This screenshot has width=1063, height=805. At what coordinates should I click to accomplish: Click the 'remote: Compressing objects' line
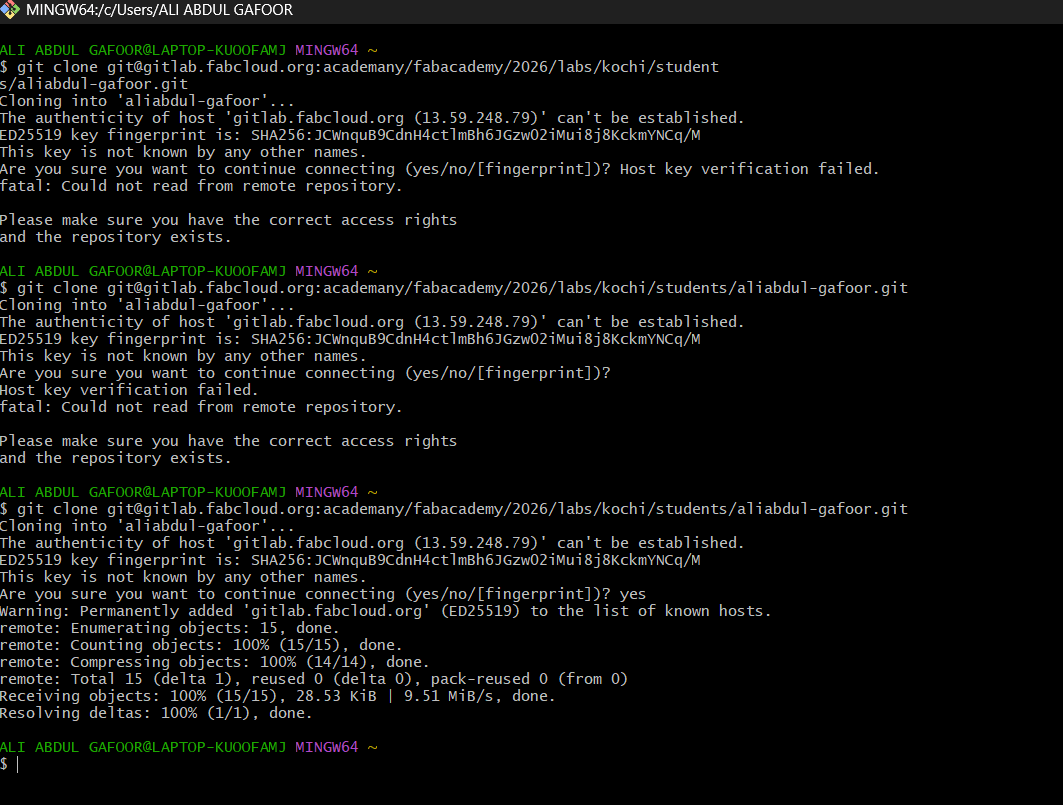(x=214, y=662)
